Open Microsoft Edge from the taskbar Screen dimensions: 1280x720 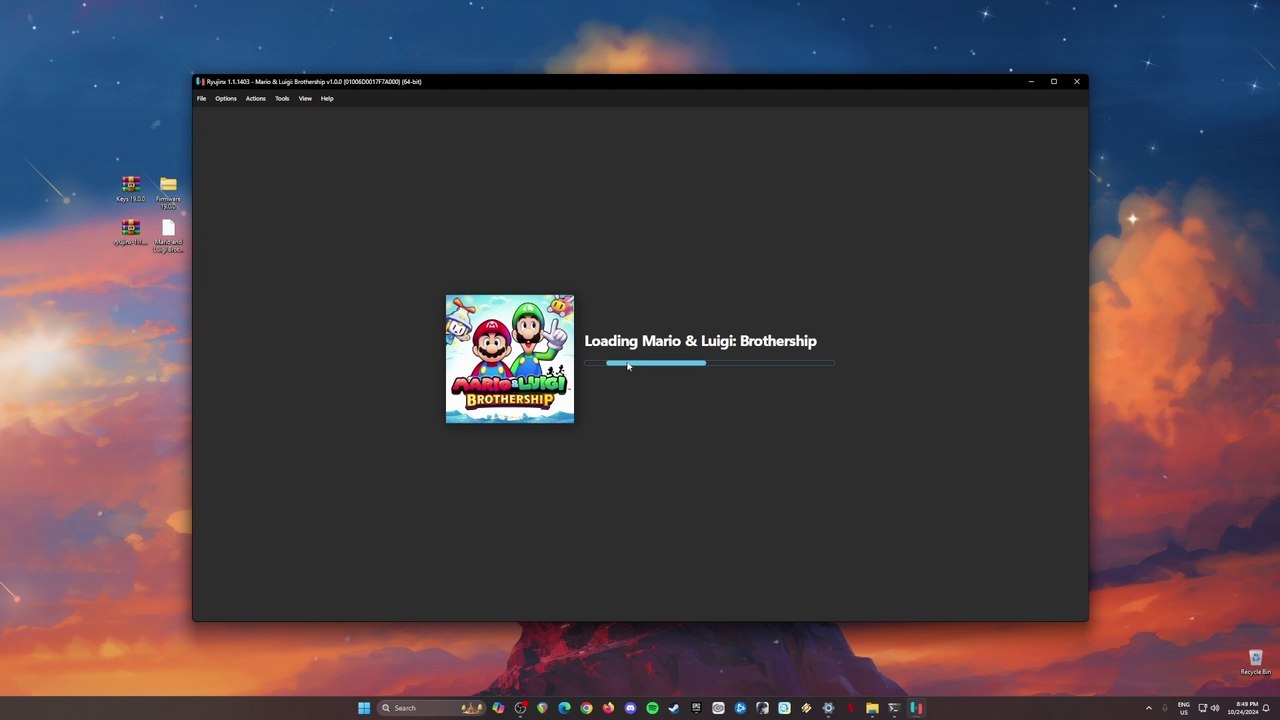click(x=564, y=708)
